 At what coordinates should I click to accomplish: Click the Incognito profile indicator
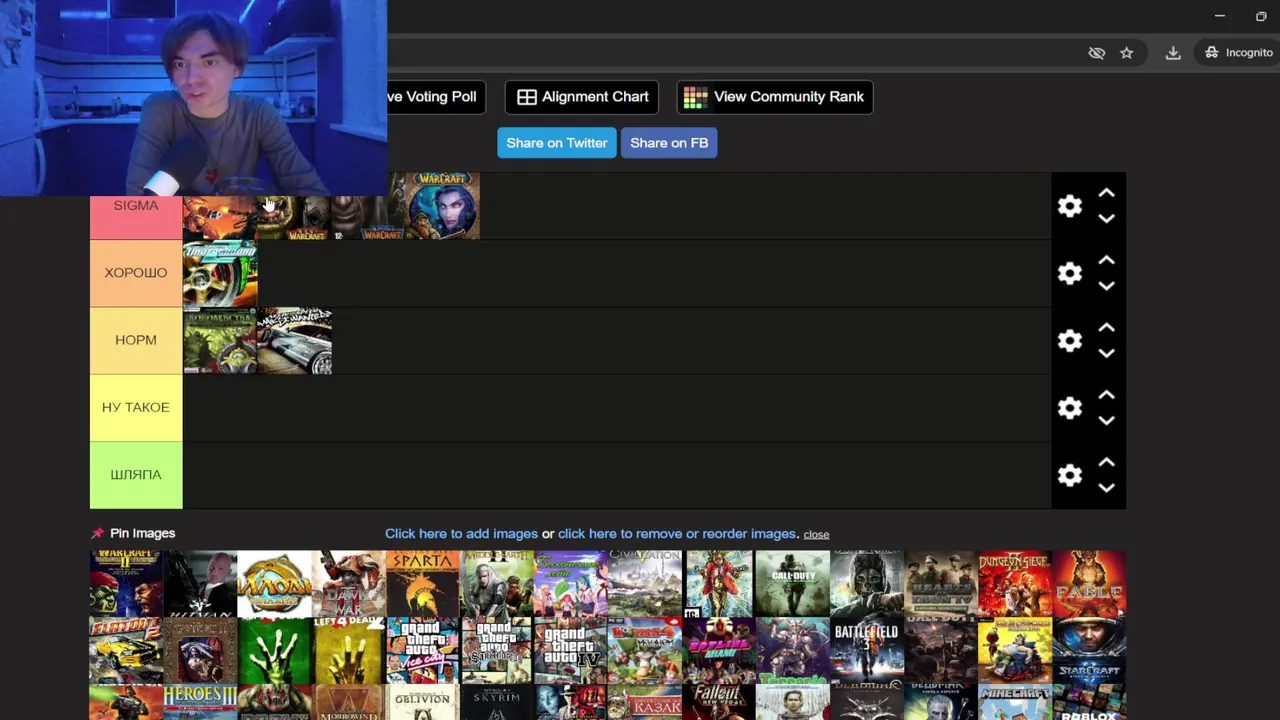click(x=1239, y=53)
